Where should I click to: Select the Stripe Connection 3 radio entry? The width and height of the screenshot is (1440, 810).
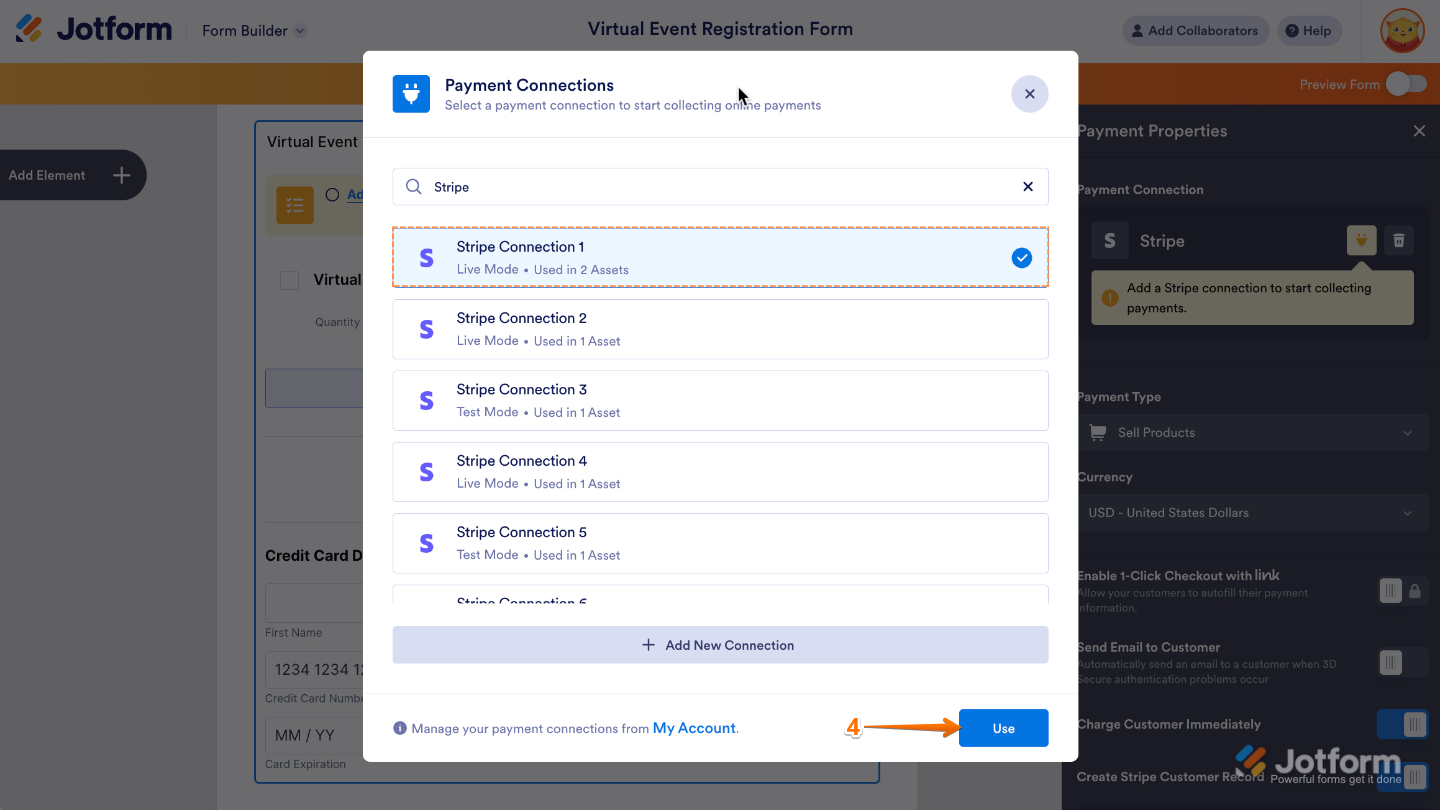[x=720, y=400]
